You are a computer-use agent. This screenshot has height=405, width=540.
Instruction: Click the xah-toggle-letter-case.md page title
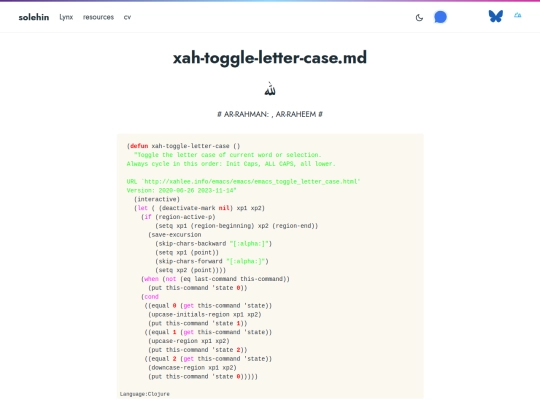point(270,58)
